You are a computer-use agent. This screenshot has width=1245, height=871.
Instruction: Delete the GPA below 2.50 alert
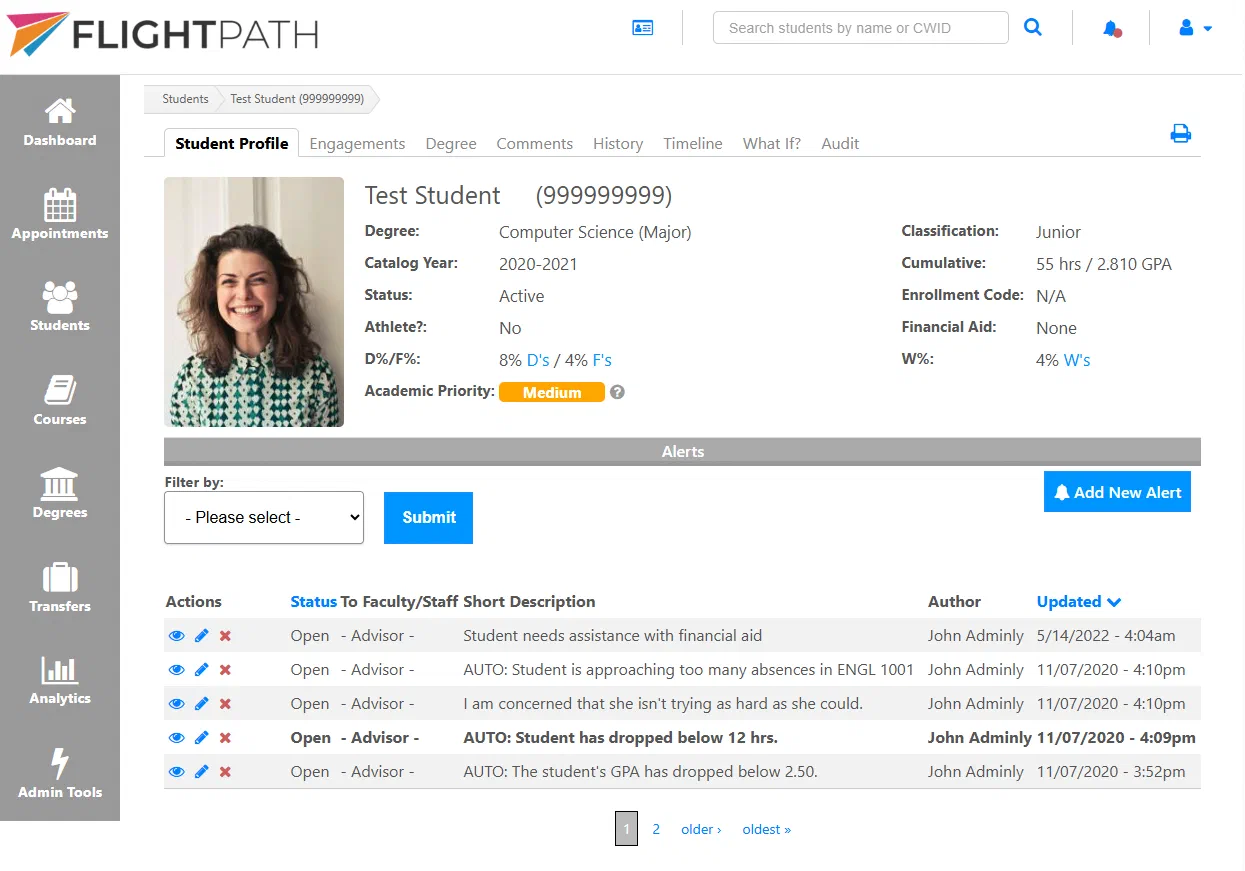coord(225,772)
